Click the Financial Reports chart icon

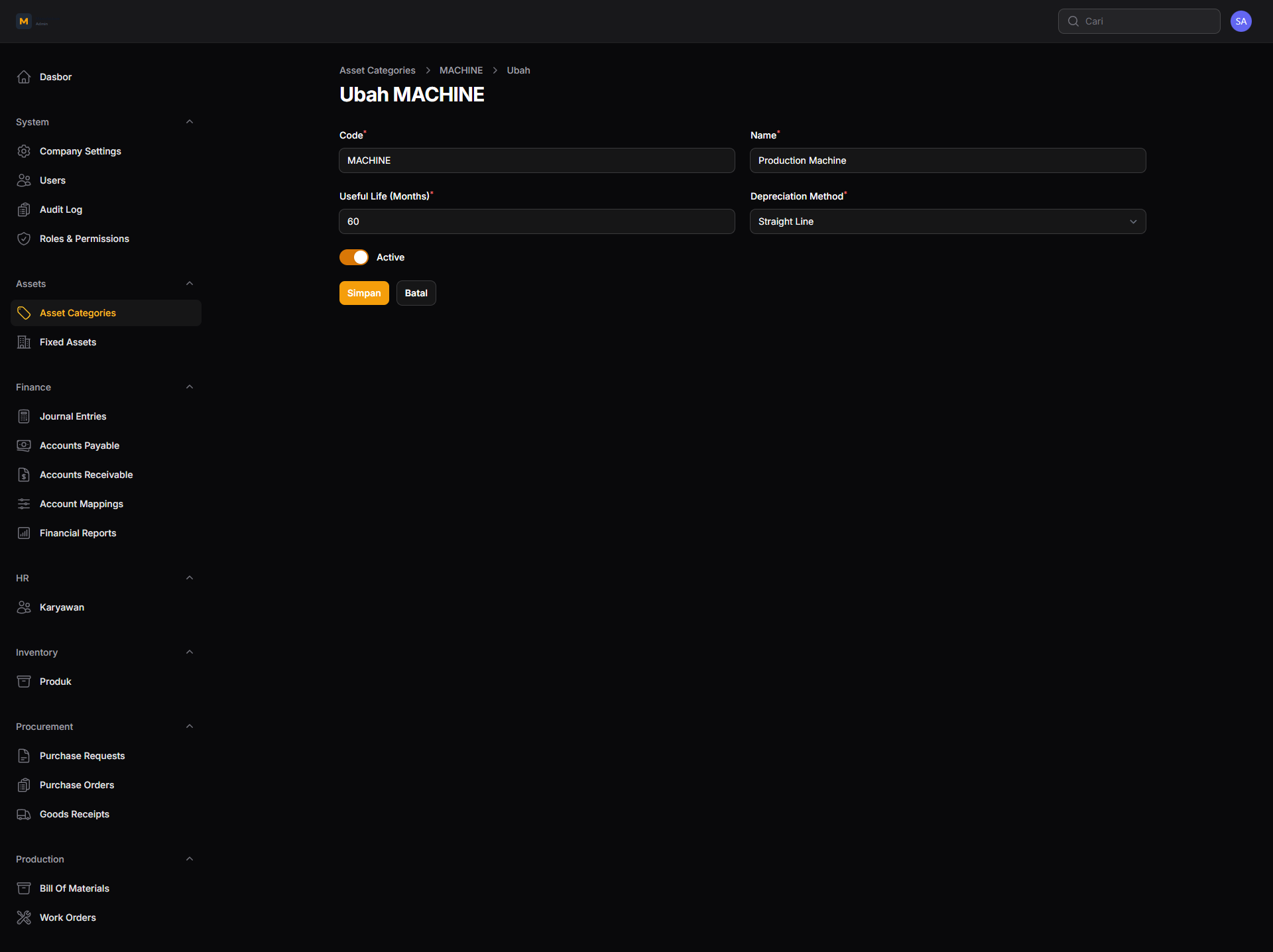coord(24,533)
